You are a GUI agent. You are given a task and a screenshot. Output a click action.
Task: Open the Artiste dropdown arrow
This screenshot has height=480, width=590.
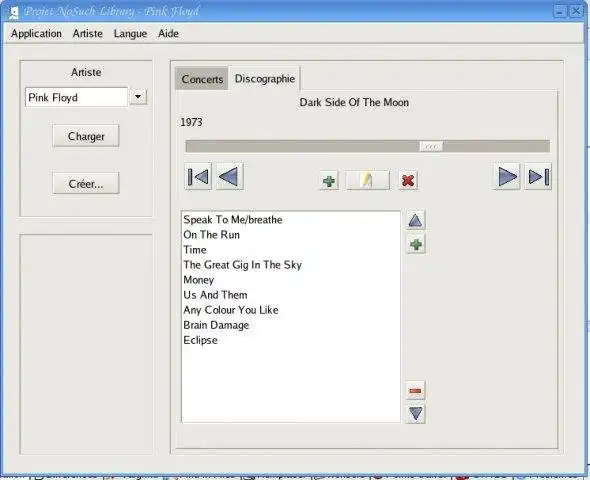tap(138, 97)
